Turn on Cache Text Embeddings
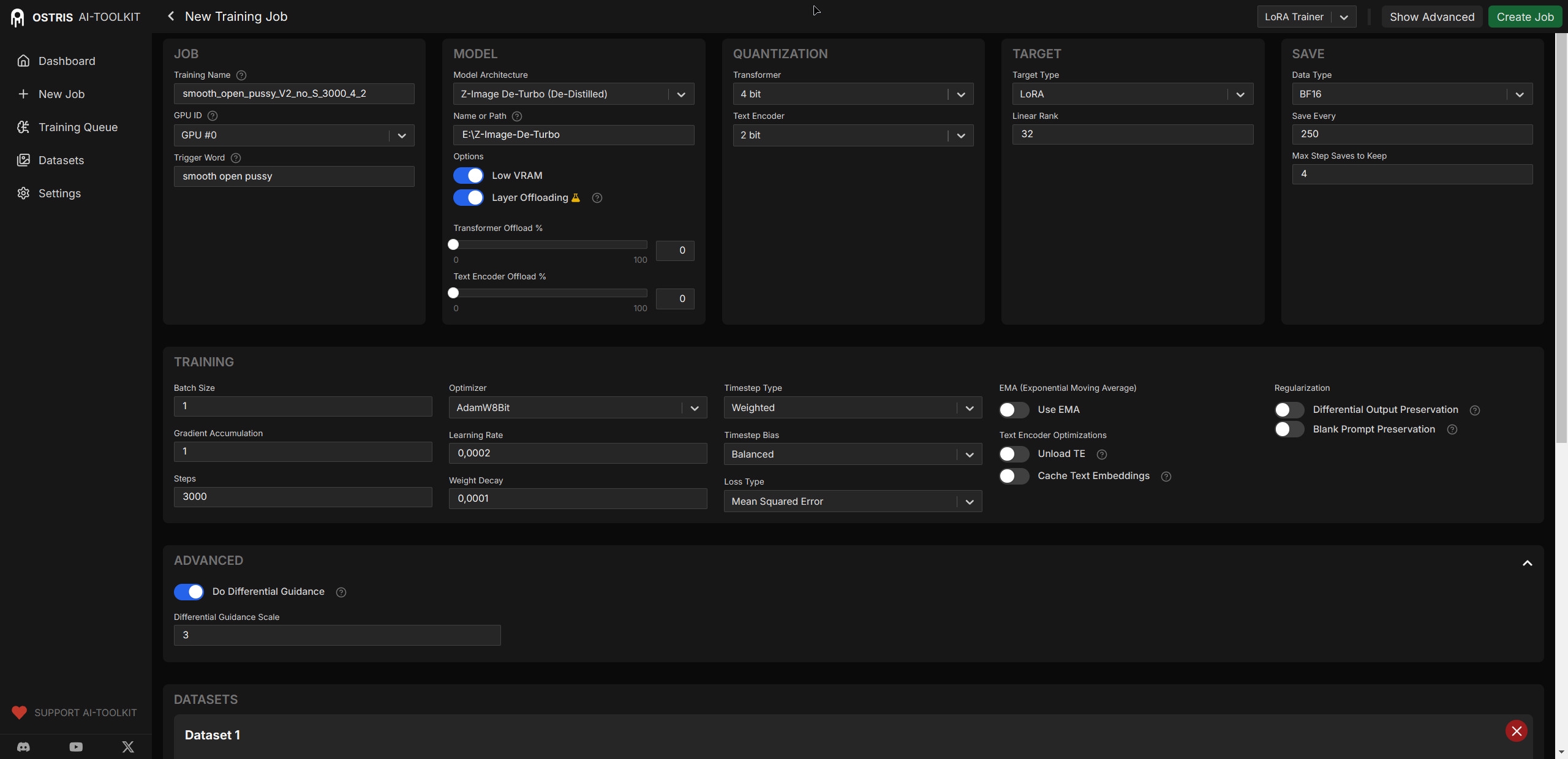Screen dimensions: 1568x759 click(x=1014, y=476)
